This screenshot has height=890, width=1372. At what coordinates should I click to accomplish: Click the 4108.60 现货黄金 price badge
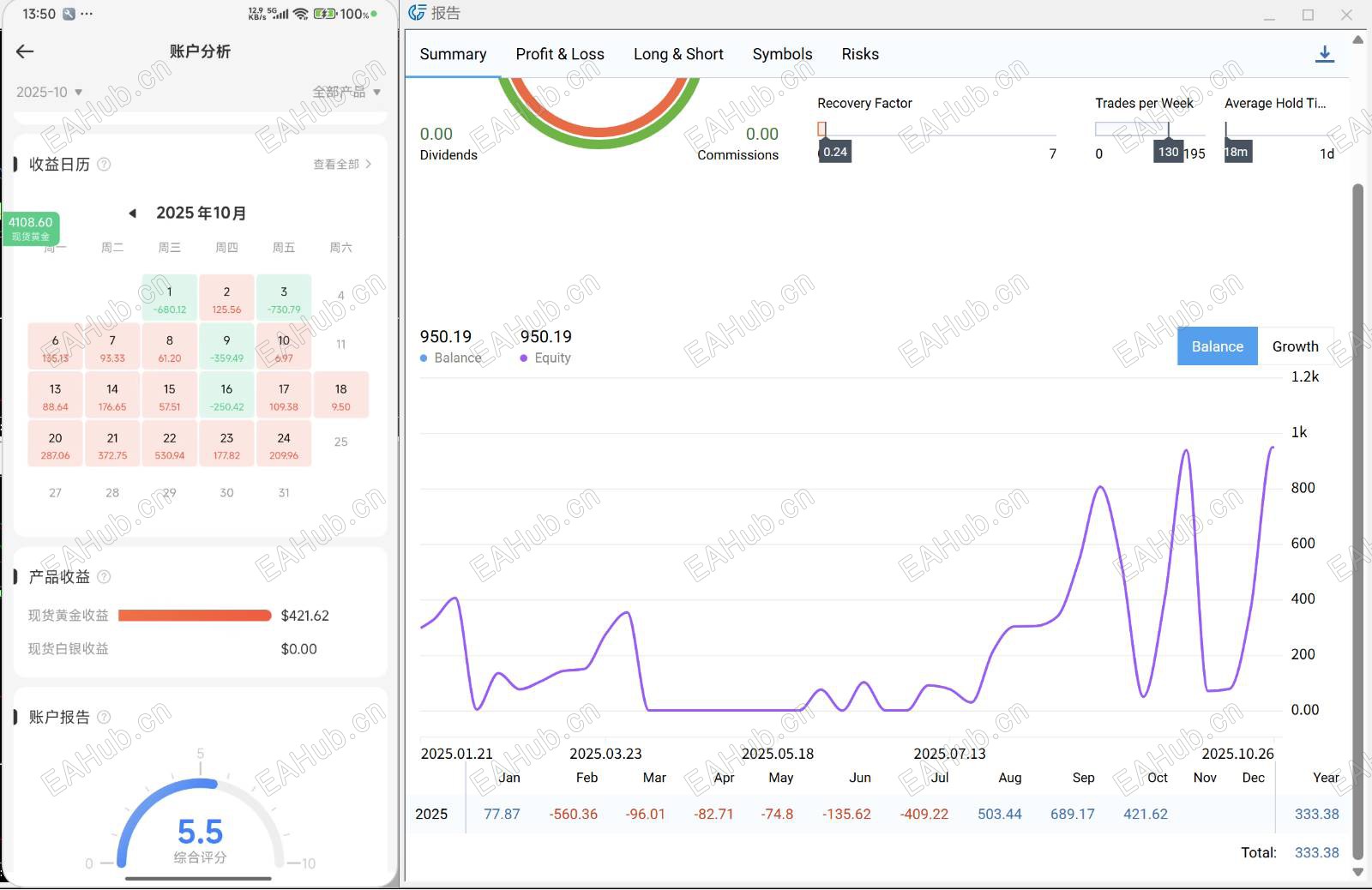tap(31, 228)
